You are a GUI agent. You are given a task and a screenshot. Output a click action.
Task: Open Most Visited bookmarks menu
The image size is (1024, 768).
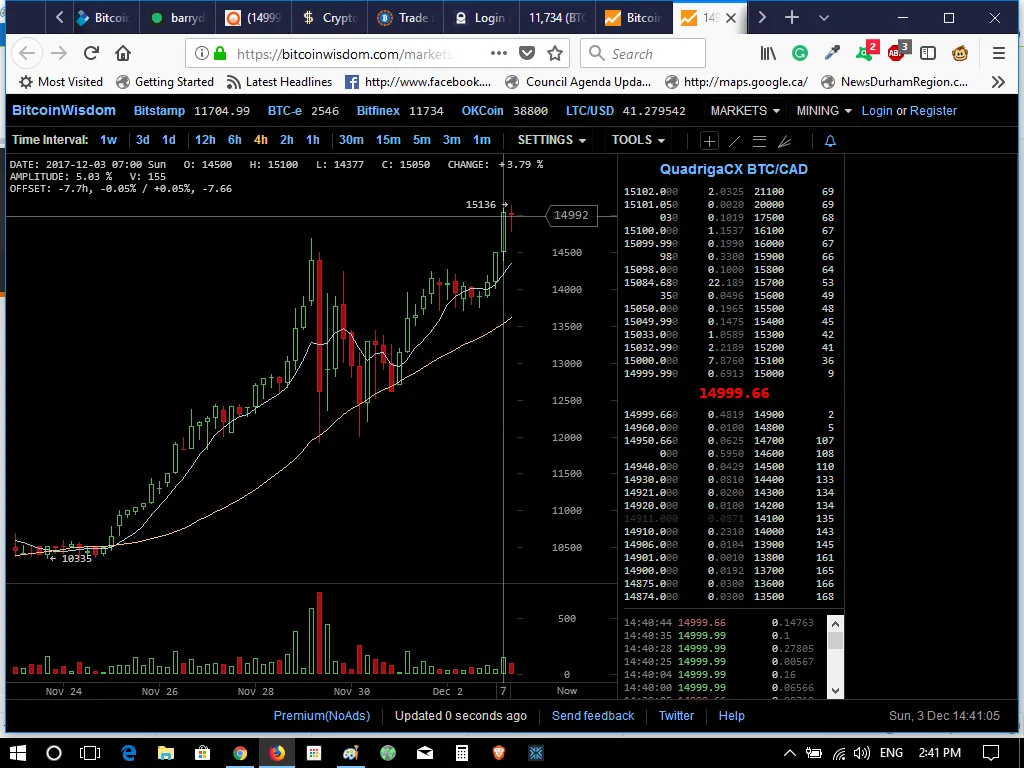pos(61,82)
